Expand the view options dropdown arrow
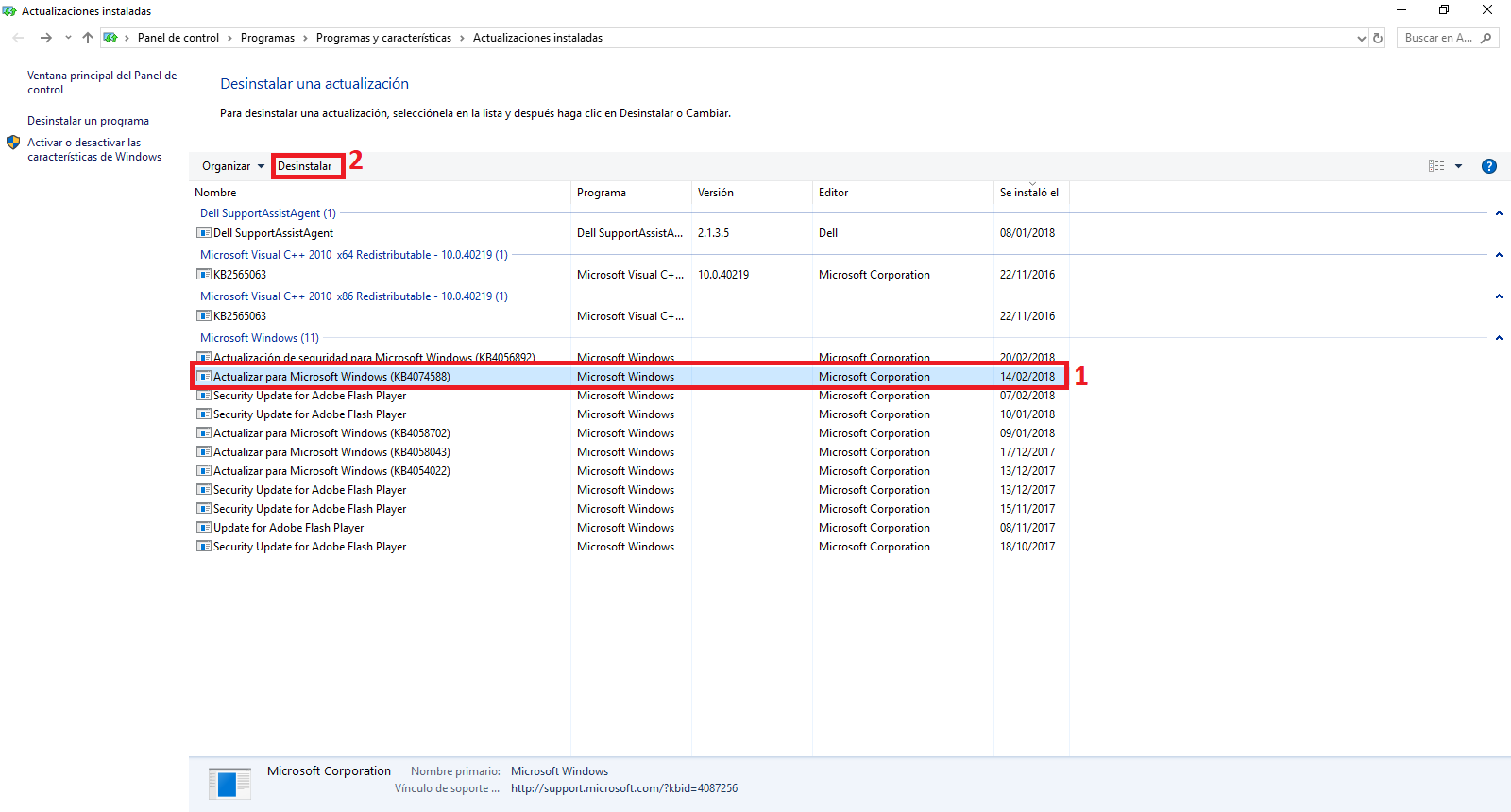 point(1459,166)
